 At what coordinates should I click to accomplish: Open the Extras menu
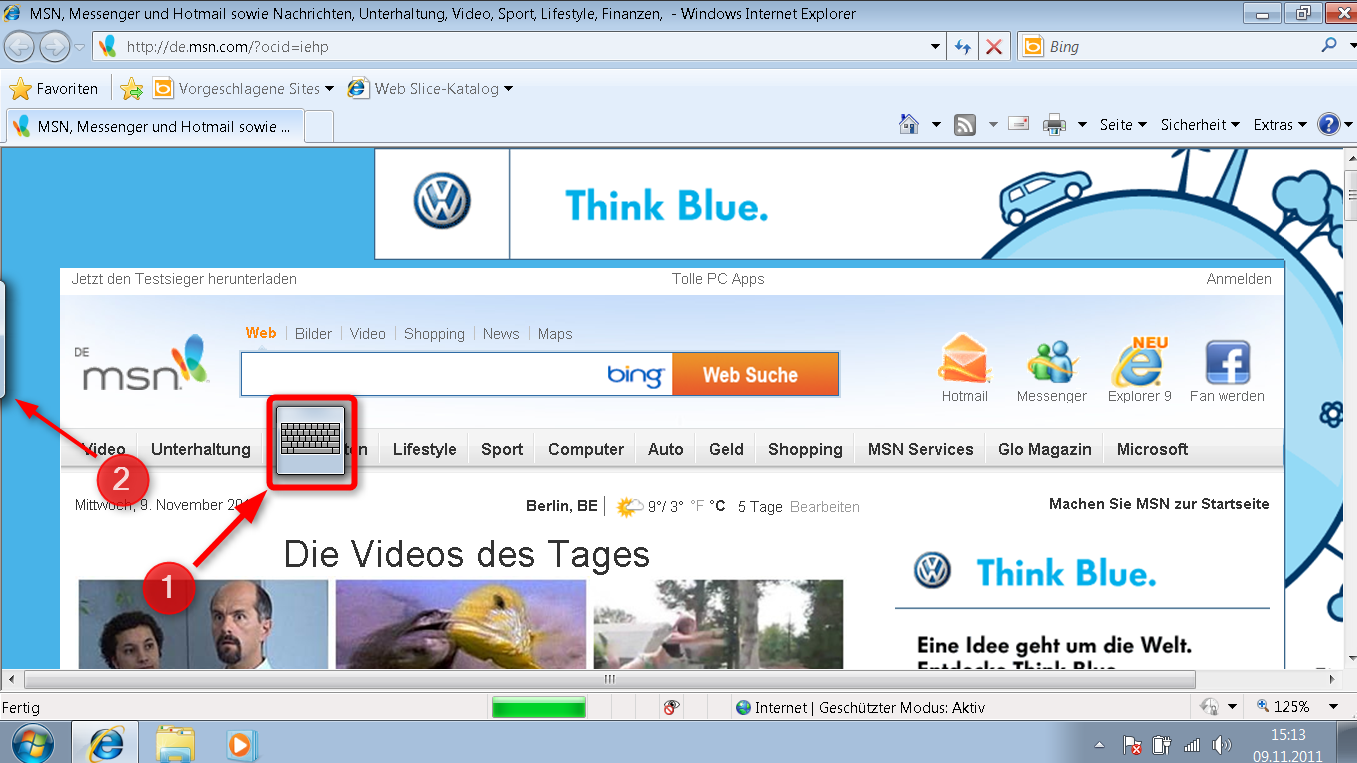1277,124
